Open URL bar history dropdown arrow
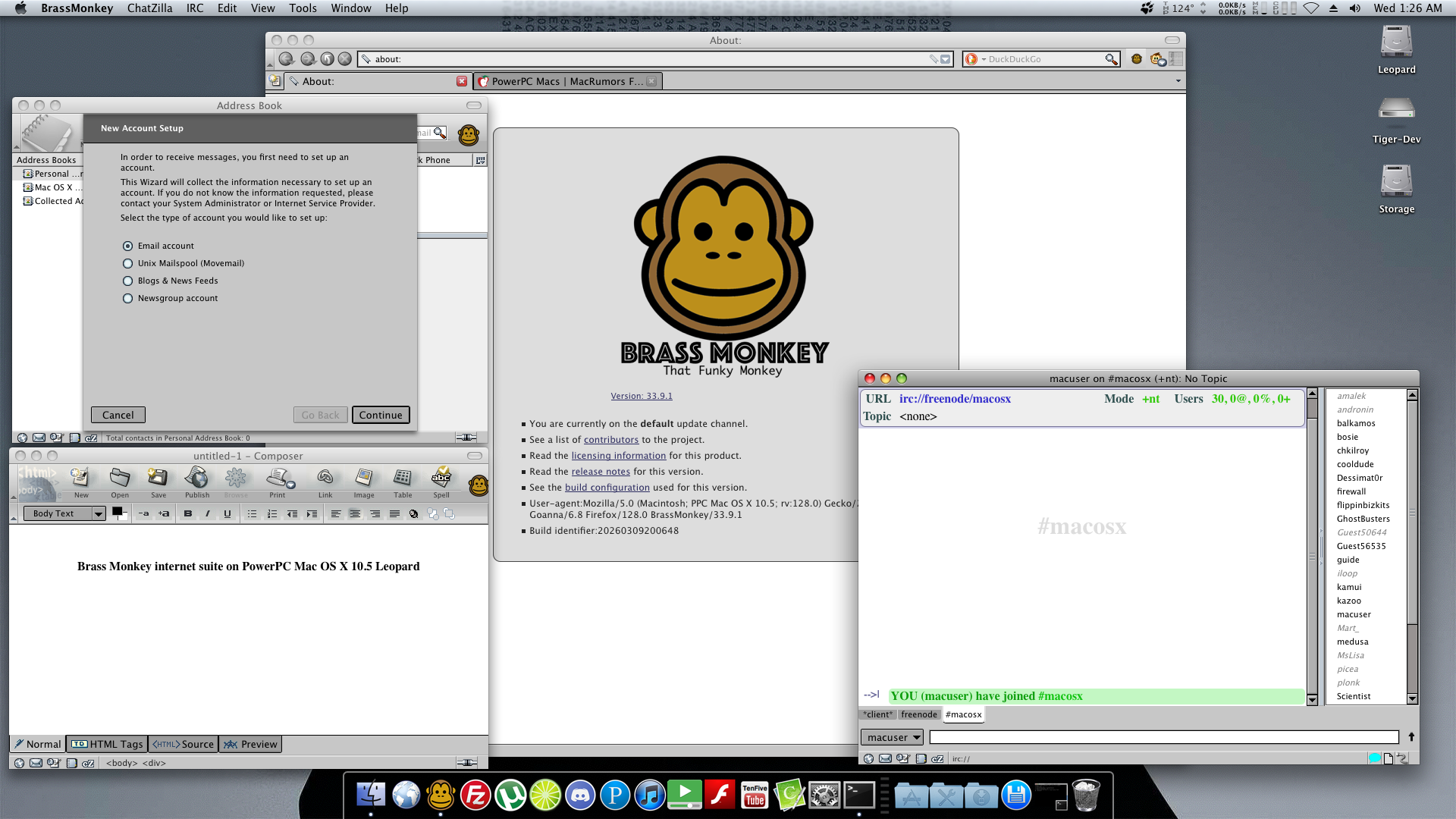1456x819 pixels. tap(946, 59)
